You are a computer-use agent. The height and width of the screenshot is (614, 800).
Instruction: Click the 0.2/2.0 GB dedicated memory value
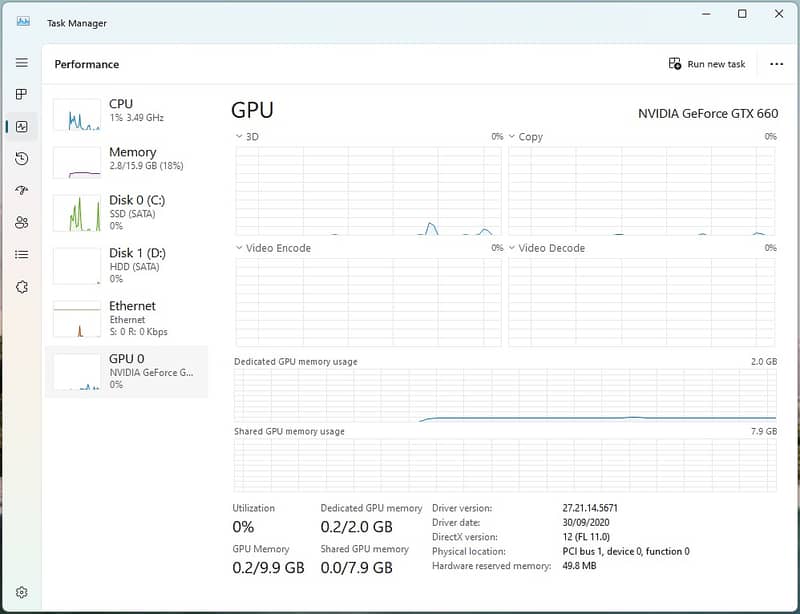point(357,527)
